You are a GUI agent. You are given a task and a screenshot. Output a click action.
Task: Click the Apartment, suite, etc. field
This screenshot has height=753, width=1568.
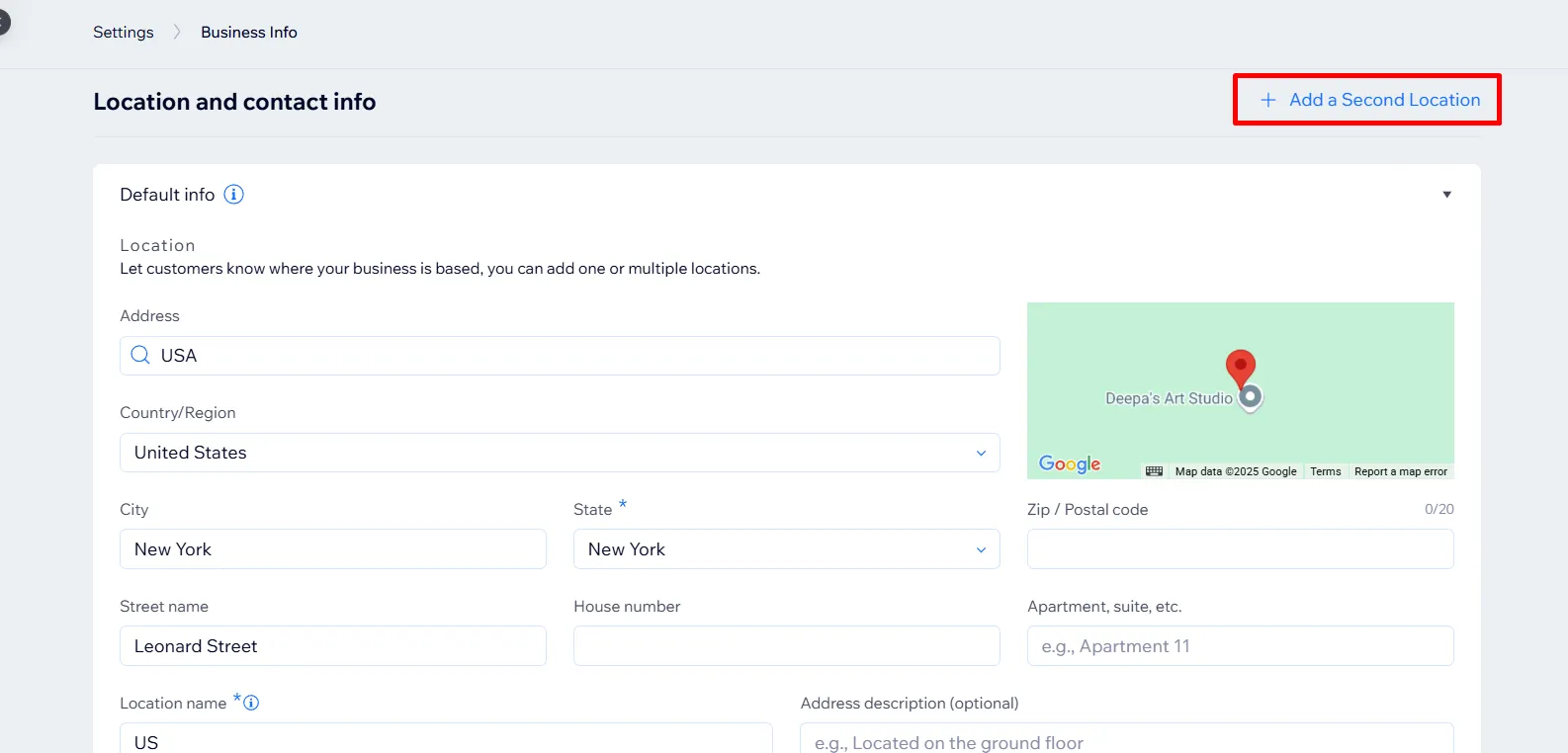(x=1240, y=646)
